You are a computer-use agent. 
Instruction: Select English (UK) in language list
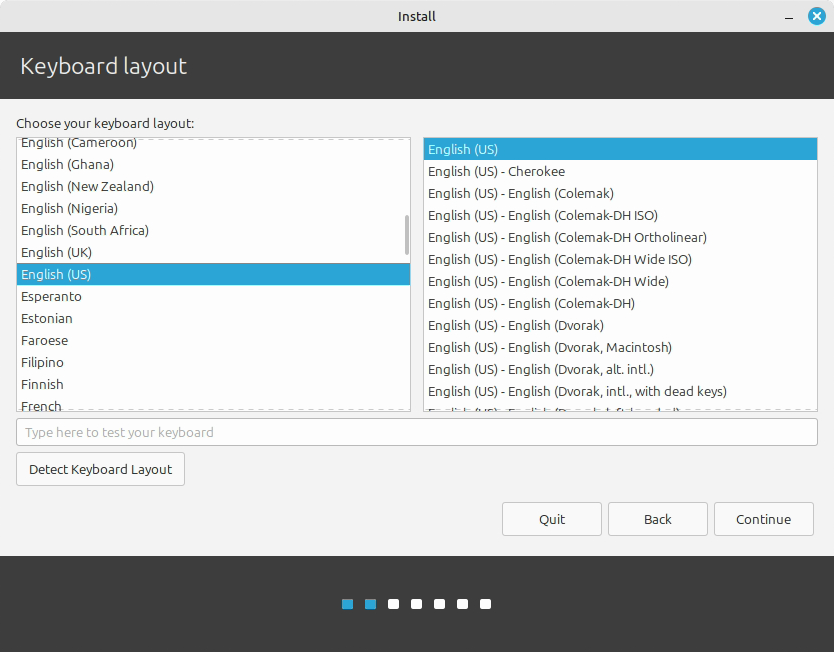point(56,252)
